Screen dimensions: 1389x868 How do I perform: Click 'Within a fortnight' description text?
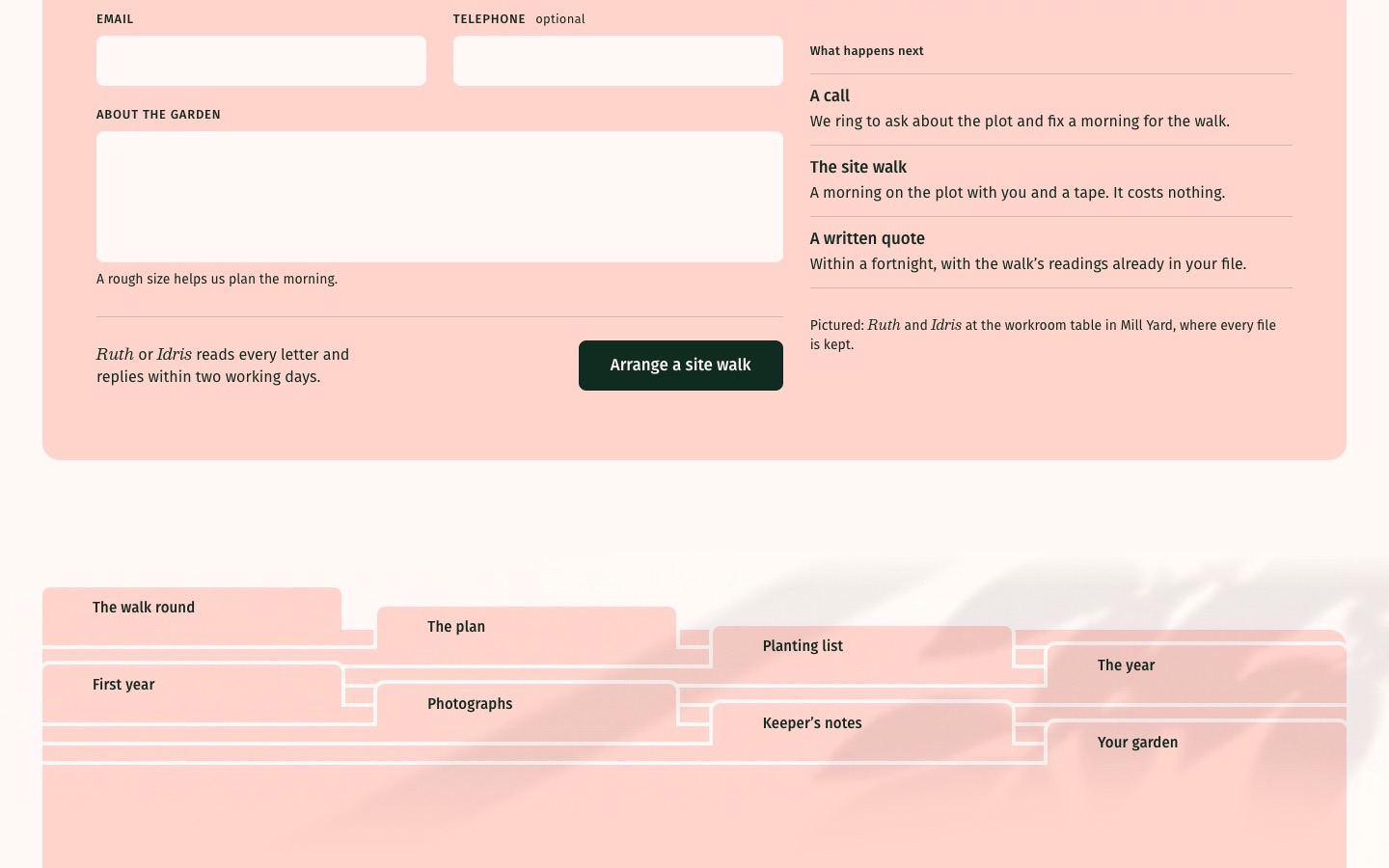click(1028, 263)
